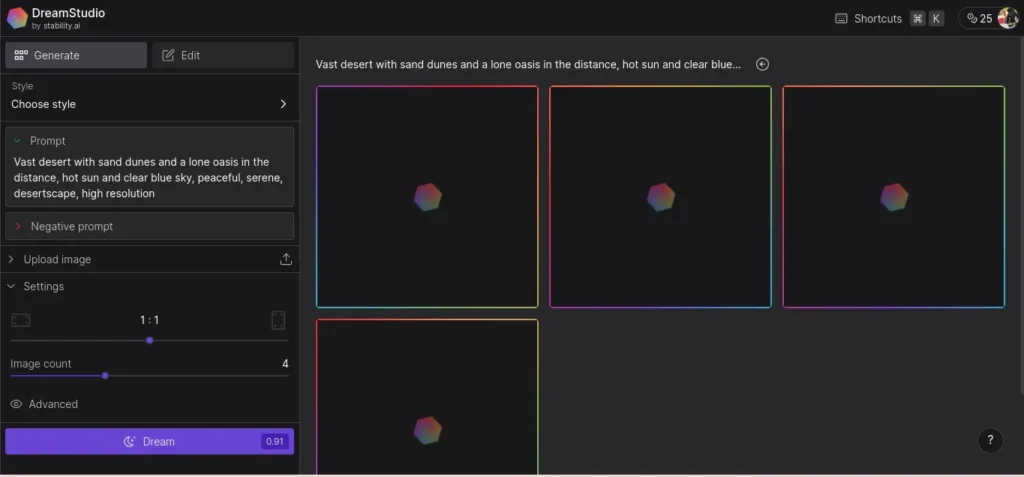
Task: Click the Style label
Action: pos(22,86)
